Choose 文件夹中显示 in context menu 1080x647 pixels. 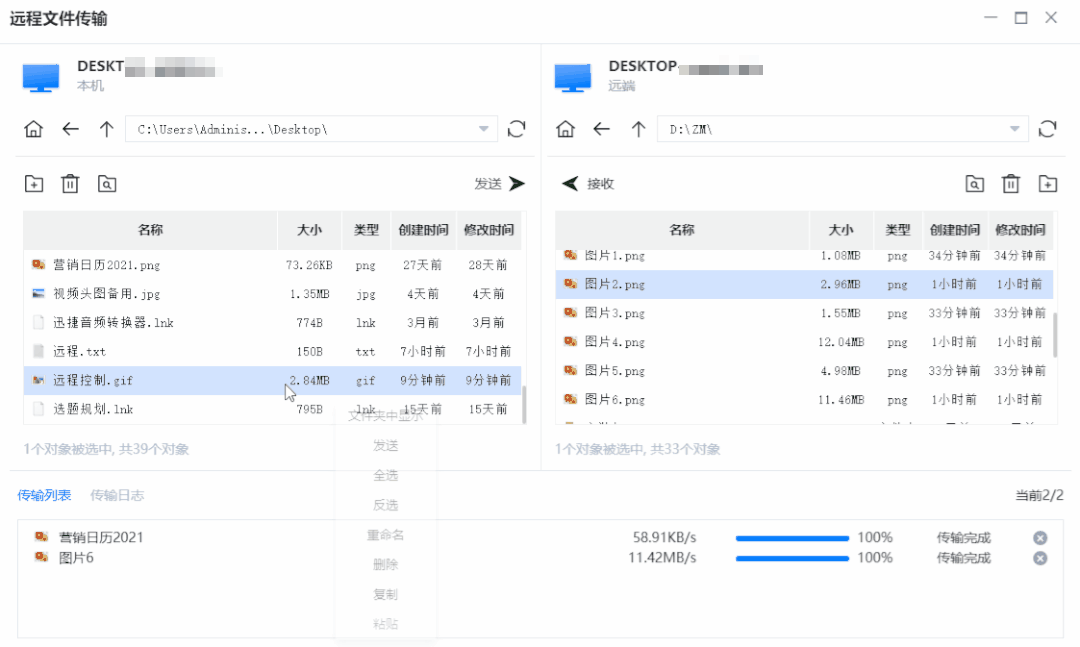pos(386,415)
